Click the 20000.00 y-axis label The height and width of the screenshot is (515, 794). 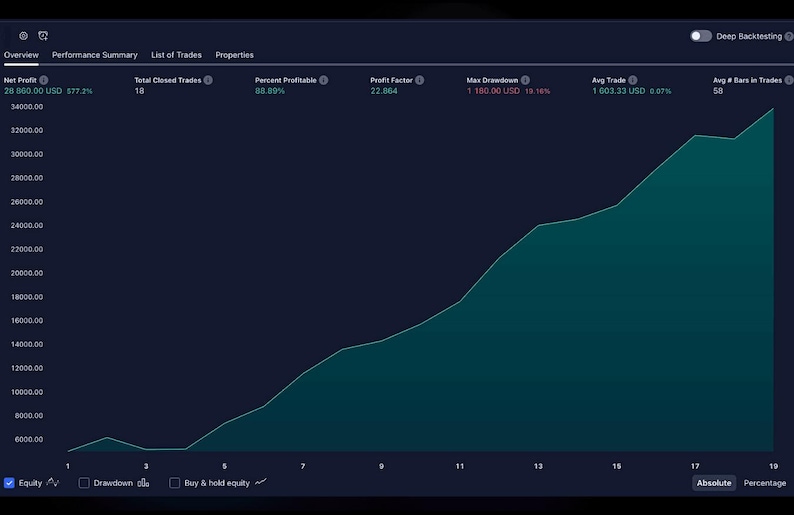pos(27,273)
